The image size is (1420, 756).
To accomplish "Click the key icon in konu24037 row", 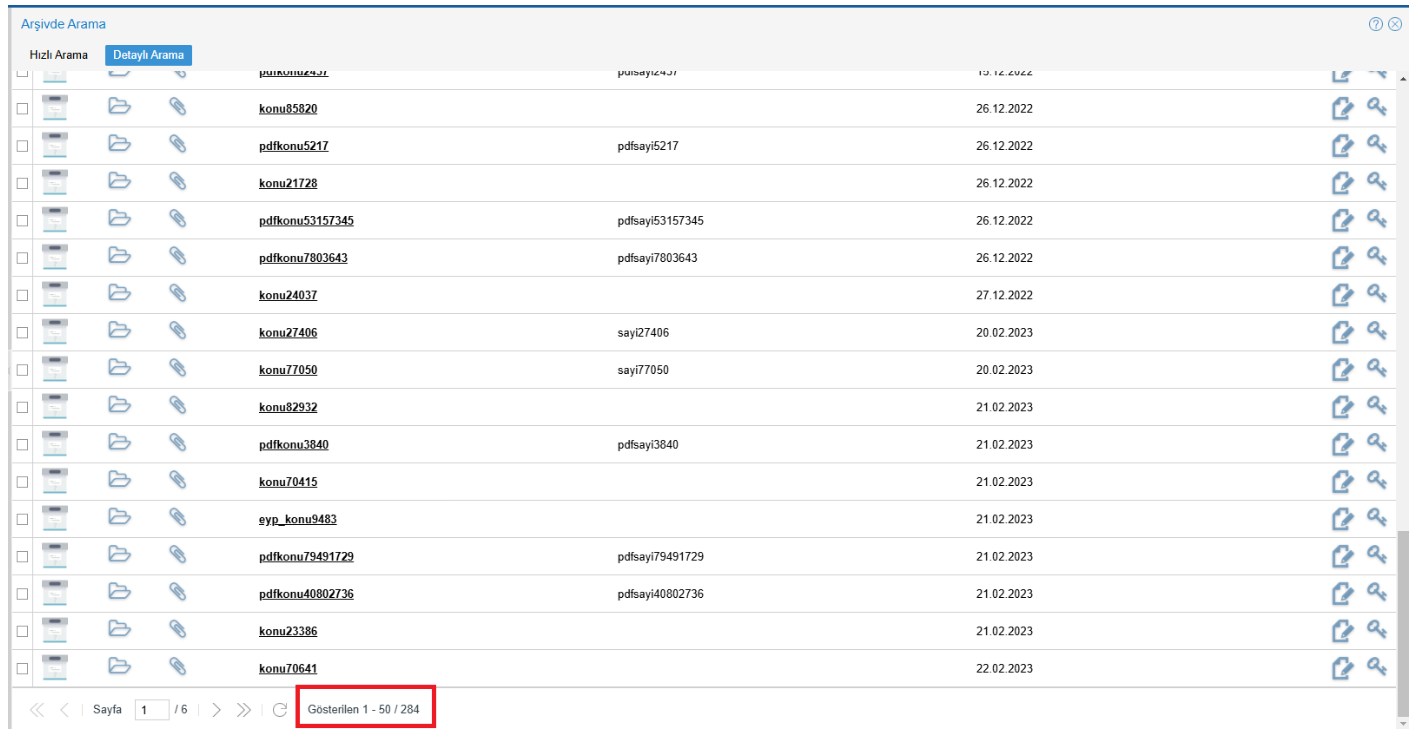I will [x=1377, y=294].
